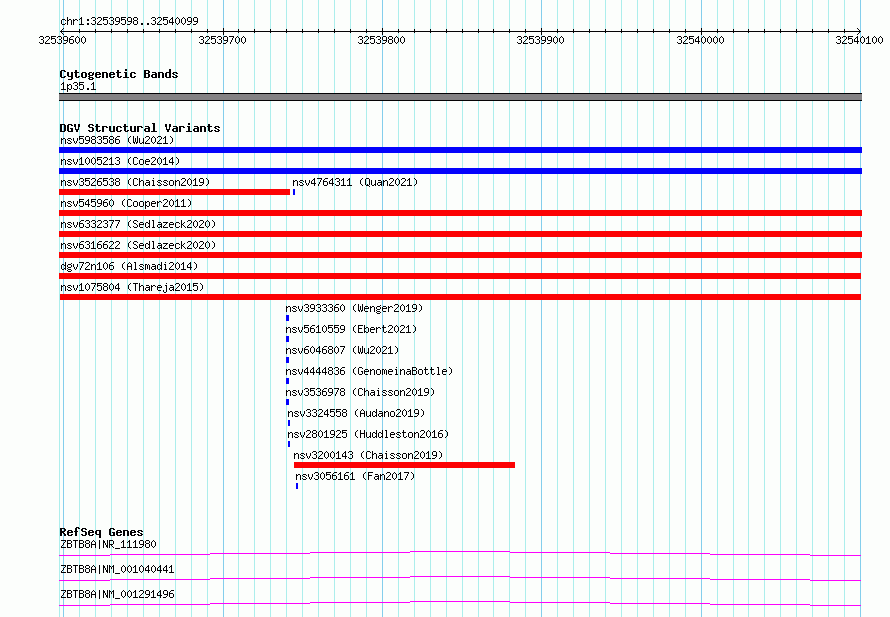Click red bar under nsv6316622 (Sedlazeck2020)
The width and height of the screenshot is (890, 617).
[460, 255]
